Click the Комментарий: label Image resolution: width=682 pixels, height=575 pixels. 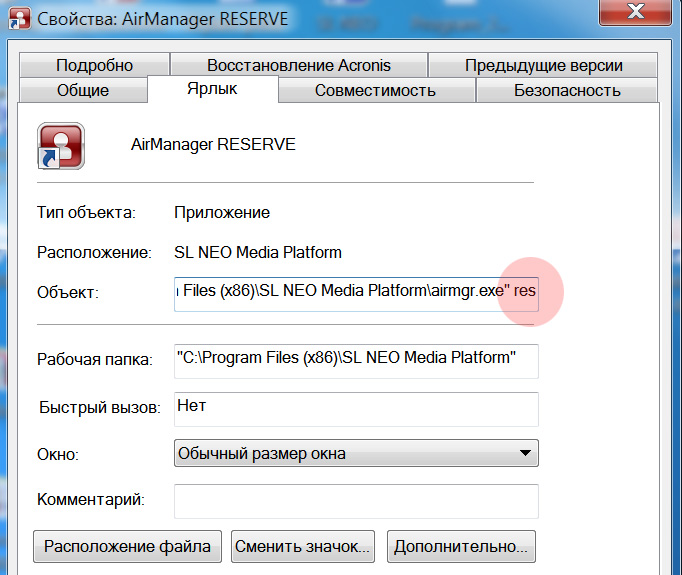(x=91, y=499)
